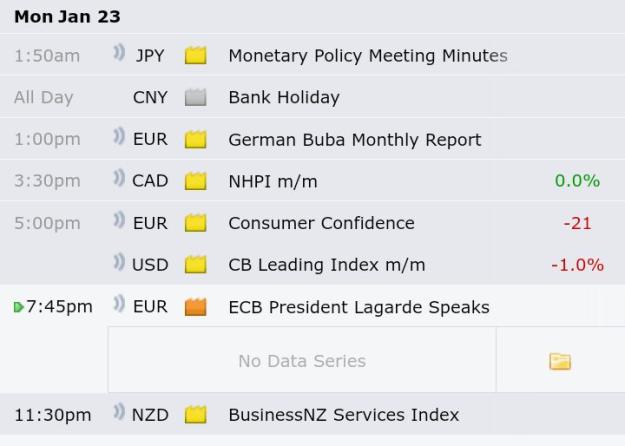This screenshot has width=625, height=446.
Task: Click impact icon for CB Leading Index
Action: (196, 265)
